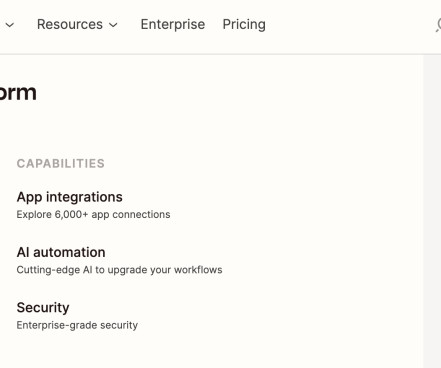Click the 'Enterprise-grade security' description
The width and height of the screenshot is (441, 368).
pyautogui.click(x=77, y=325)
